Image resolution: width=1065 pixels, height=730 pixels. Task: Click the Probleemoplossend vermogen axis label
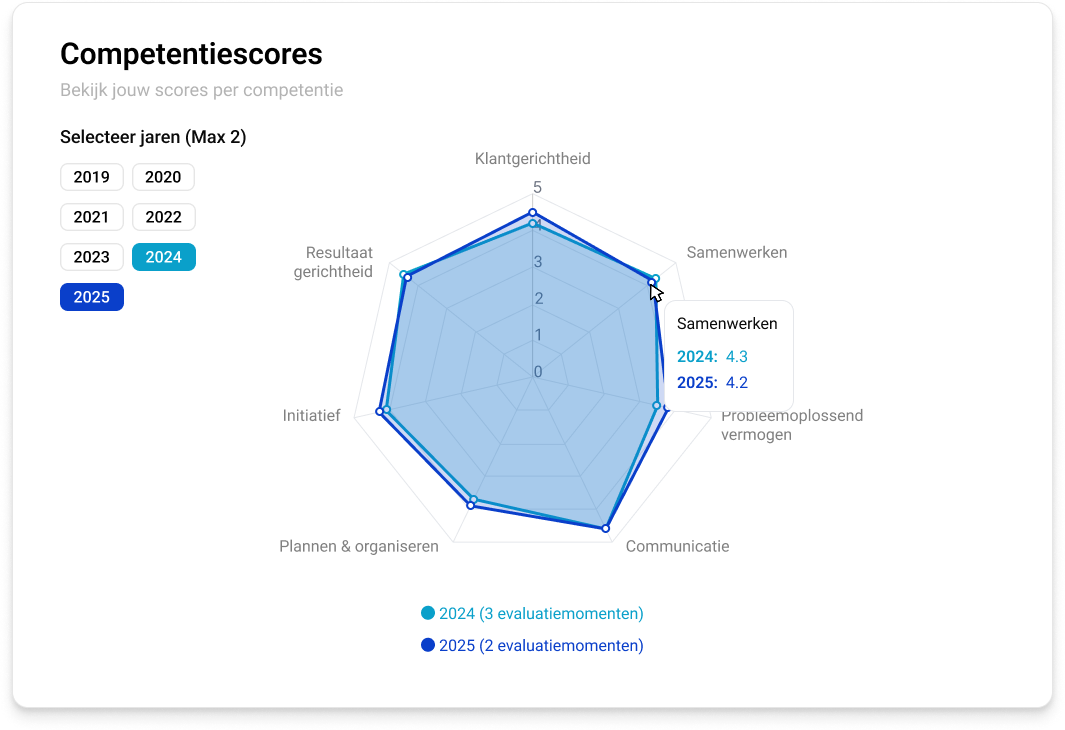point(792,425)
